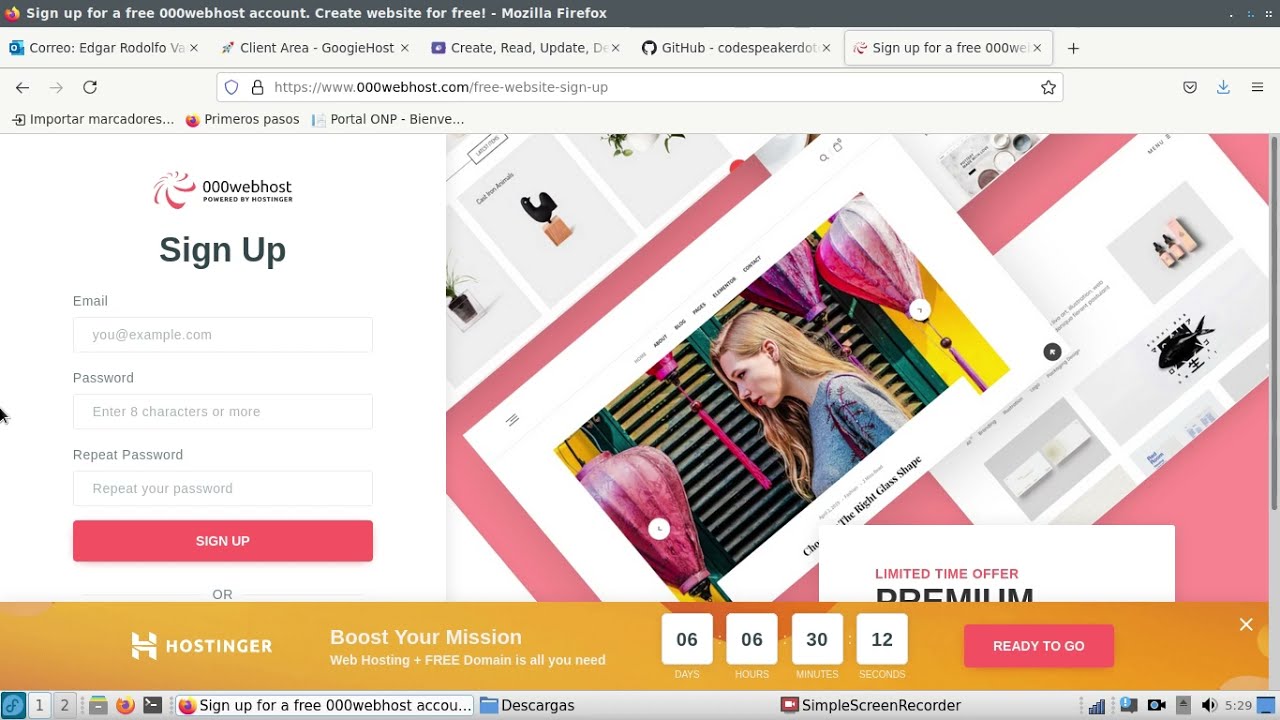Reload the current page
Screen dimensions: 1280x720
pos(90,87)
